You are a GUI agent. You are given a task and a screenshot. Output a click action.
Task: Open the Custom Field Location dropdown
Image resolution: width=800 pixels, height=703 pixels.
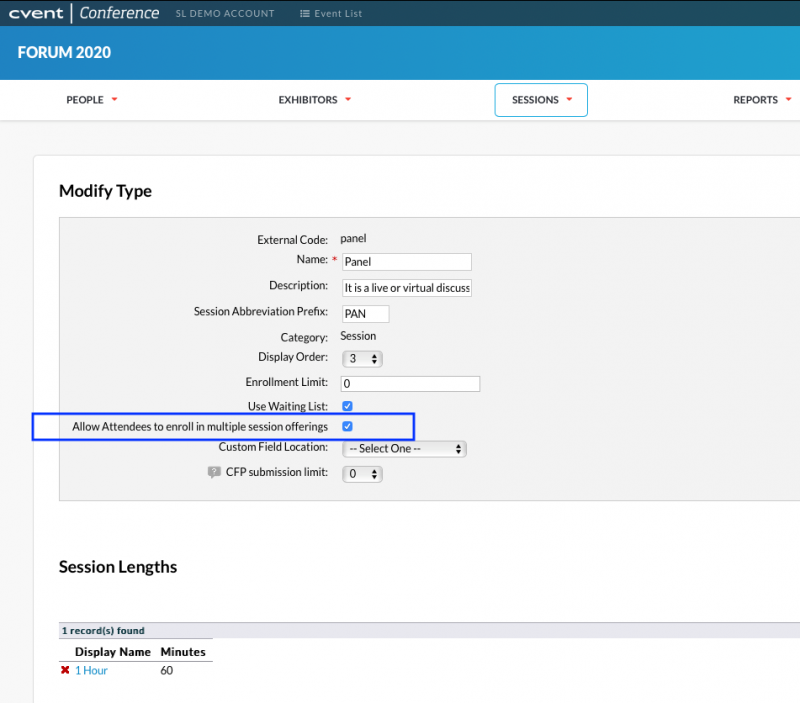404,449
